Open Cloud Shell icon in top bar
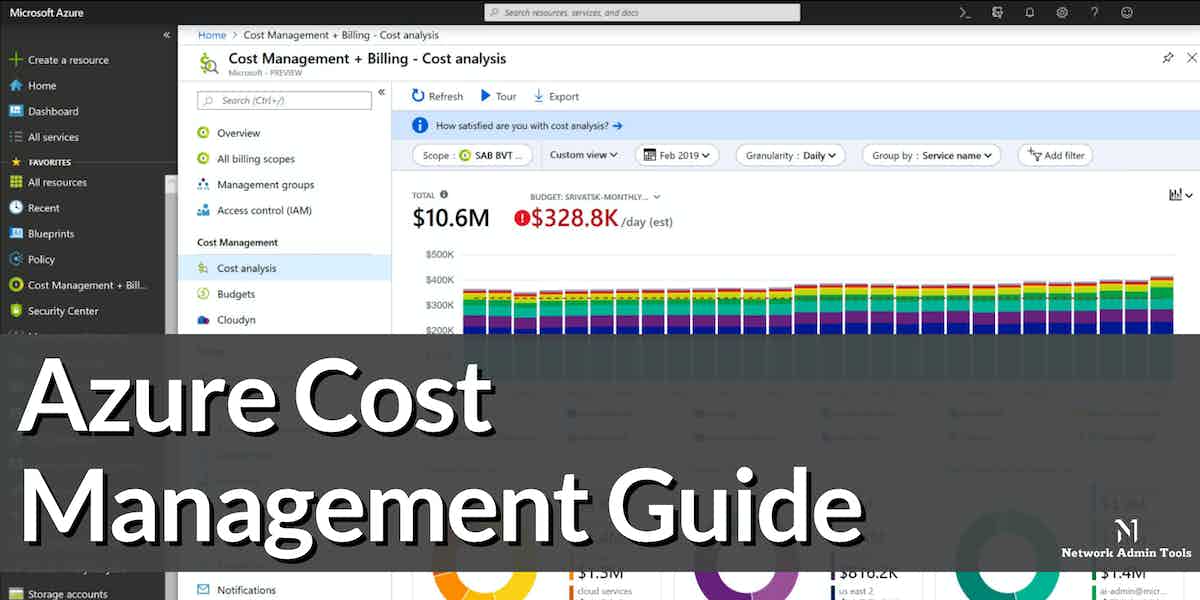Screen dimensions: 1200x600 [x=965, y=12]
